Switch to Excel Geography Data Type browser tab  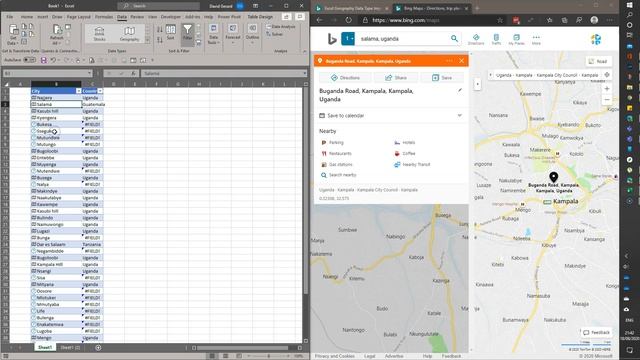[352, 8]
